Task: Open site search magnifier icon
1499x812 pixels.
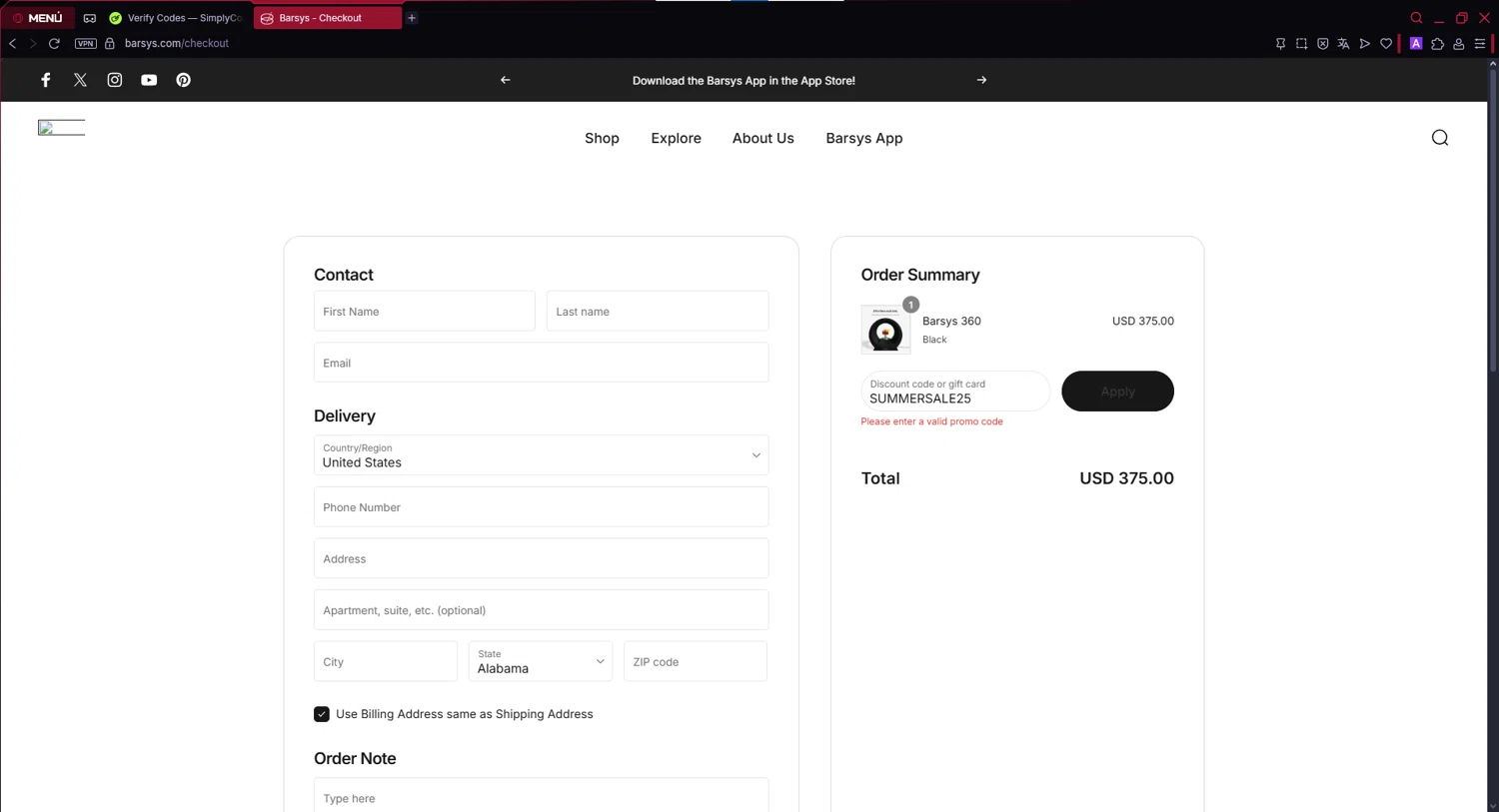Action: 1440,138
